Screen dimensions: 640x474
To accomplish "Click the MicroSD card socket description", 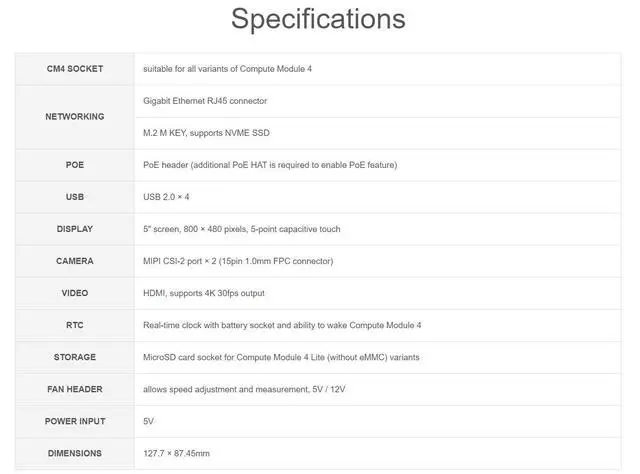I will (x=281, y=357).
